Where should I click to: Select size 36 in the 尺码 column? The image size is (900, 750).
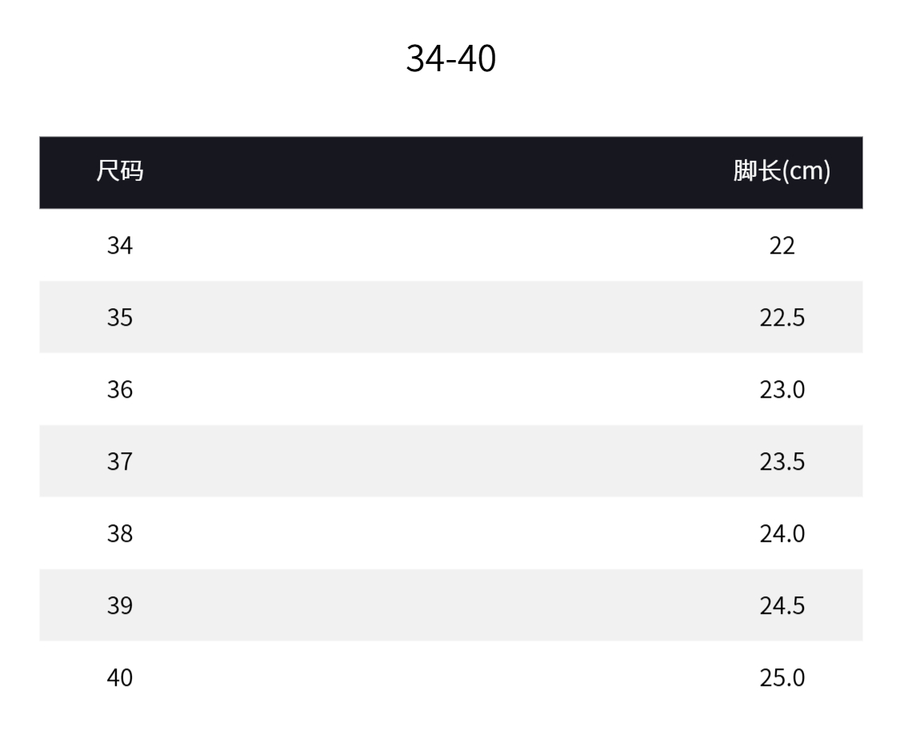pyautogui.click(x=120, y=389)
